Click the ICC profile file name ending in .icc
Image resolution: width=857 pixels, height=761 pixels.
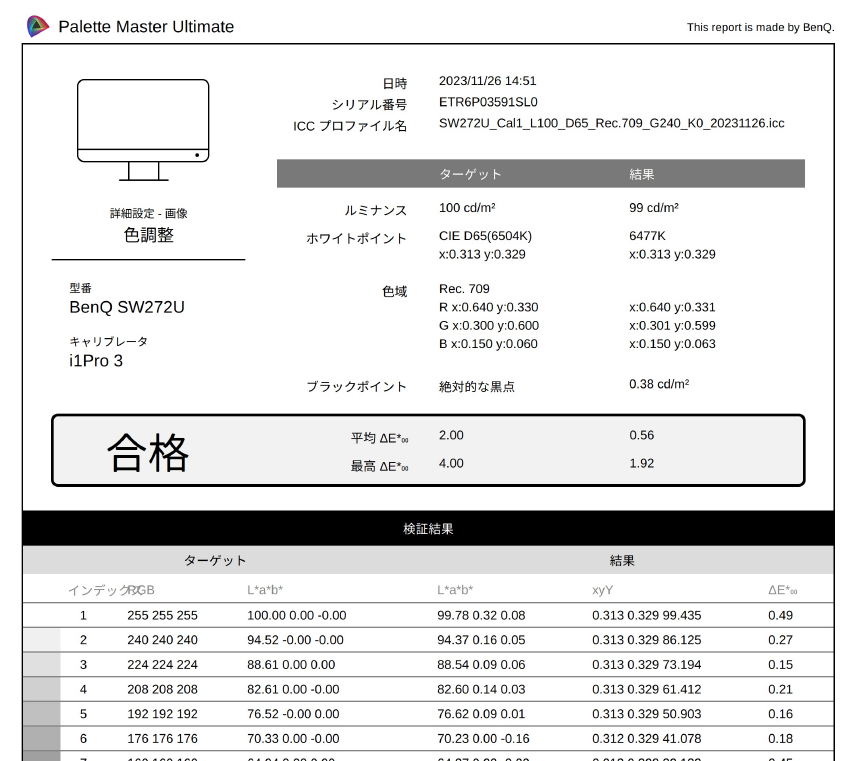pos(612,124)
